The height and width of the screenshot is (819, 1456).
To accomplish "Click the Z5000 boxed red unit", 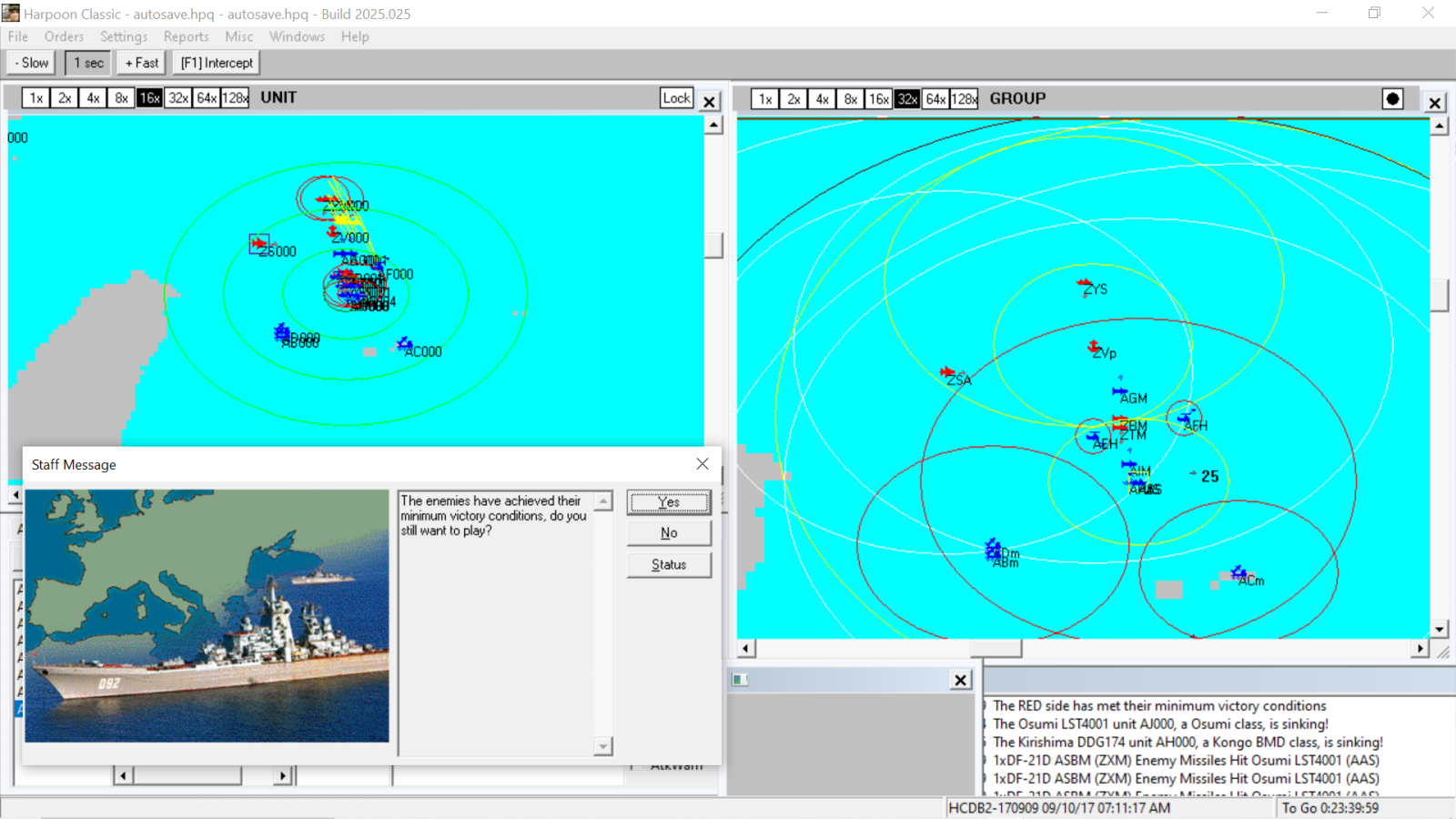I will click(x=259, y=244).
